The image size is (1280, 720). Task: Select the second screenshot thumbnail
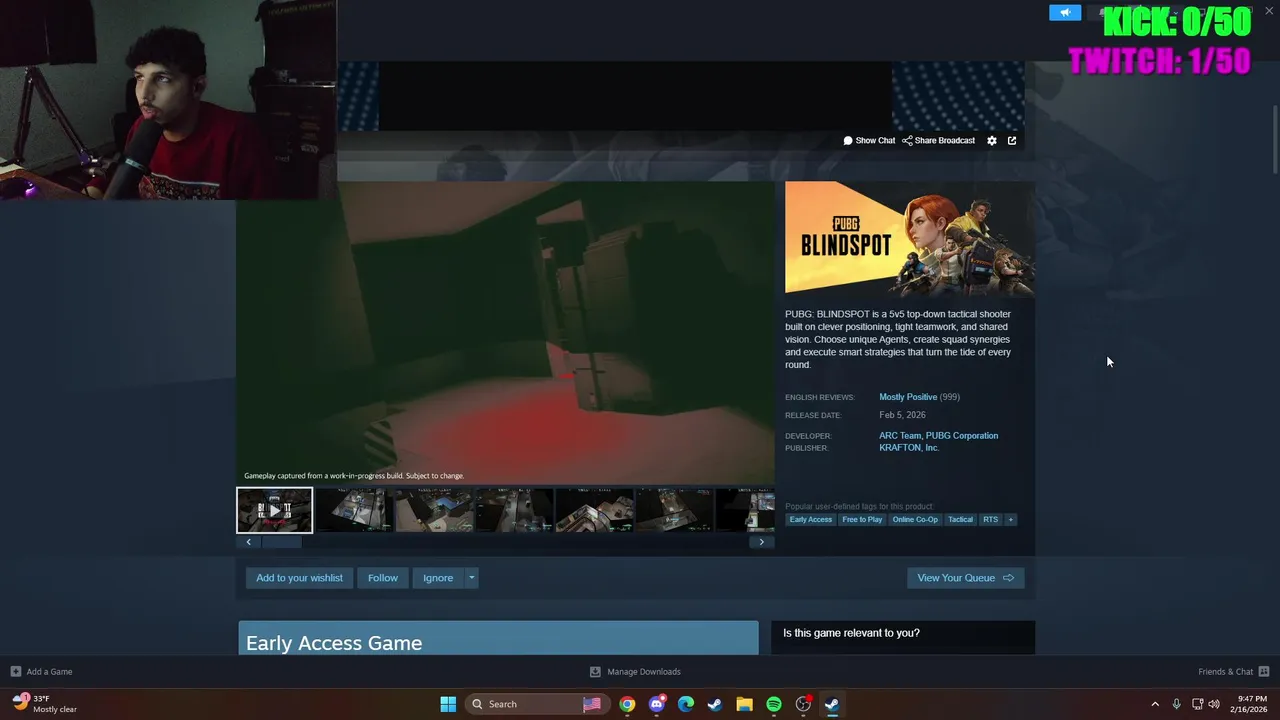point(354,510)
